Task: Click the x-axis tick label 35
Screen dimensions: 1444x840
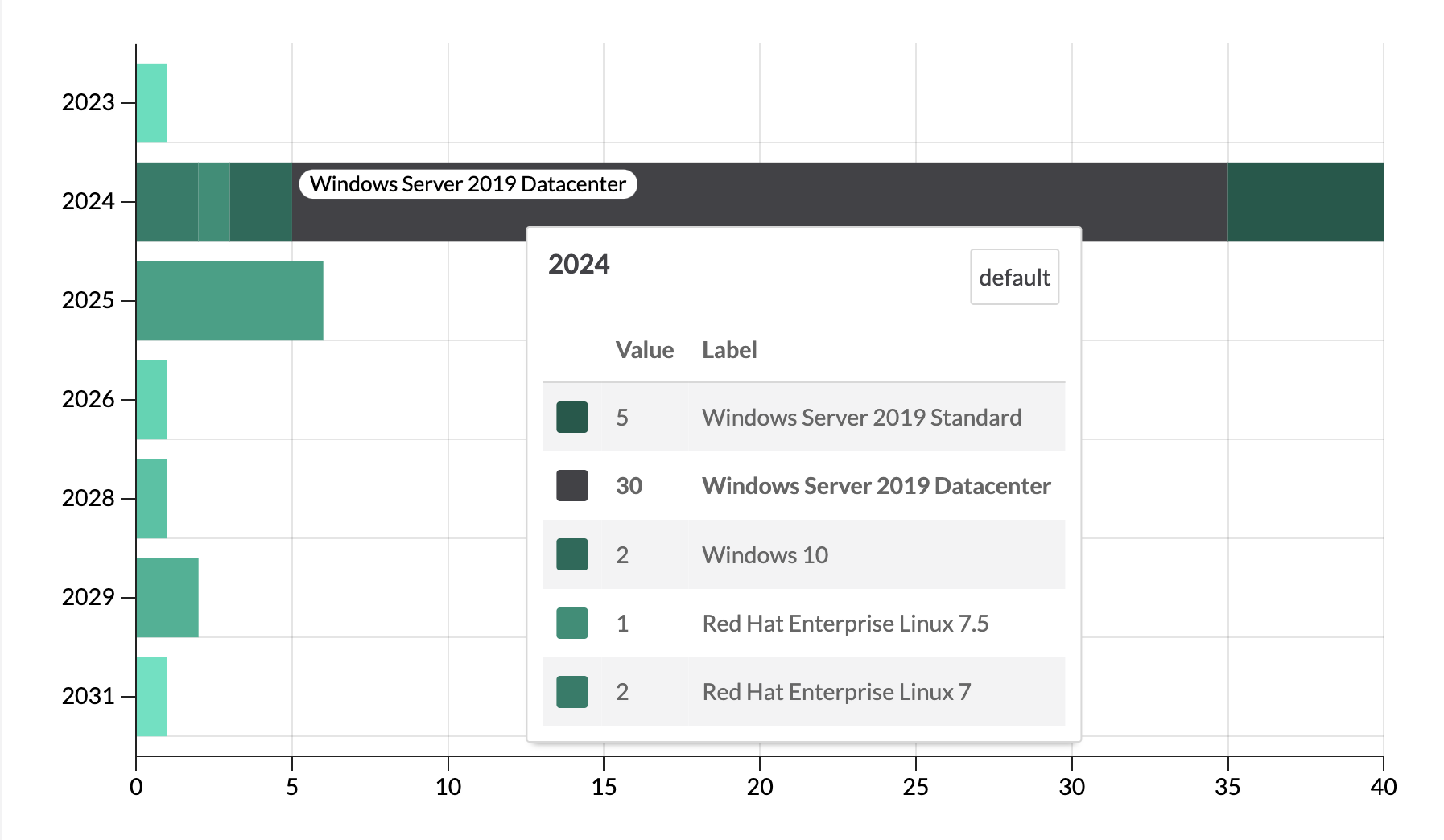Action: pos(1227,787)
